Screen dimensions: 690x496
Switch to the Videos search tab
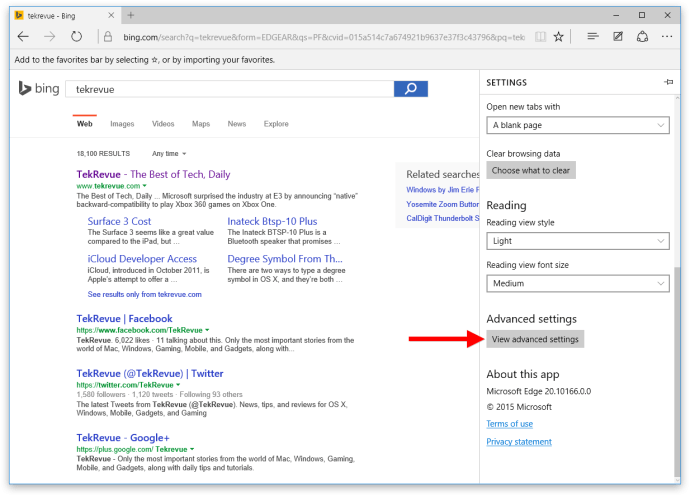163,124
